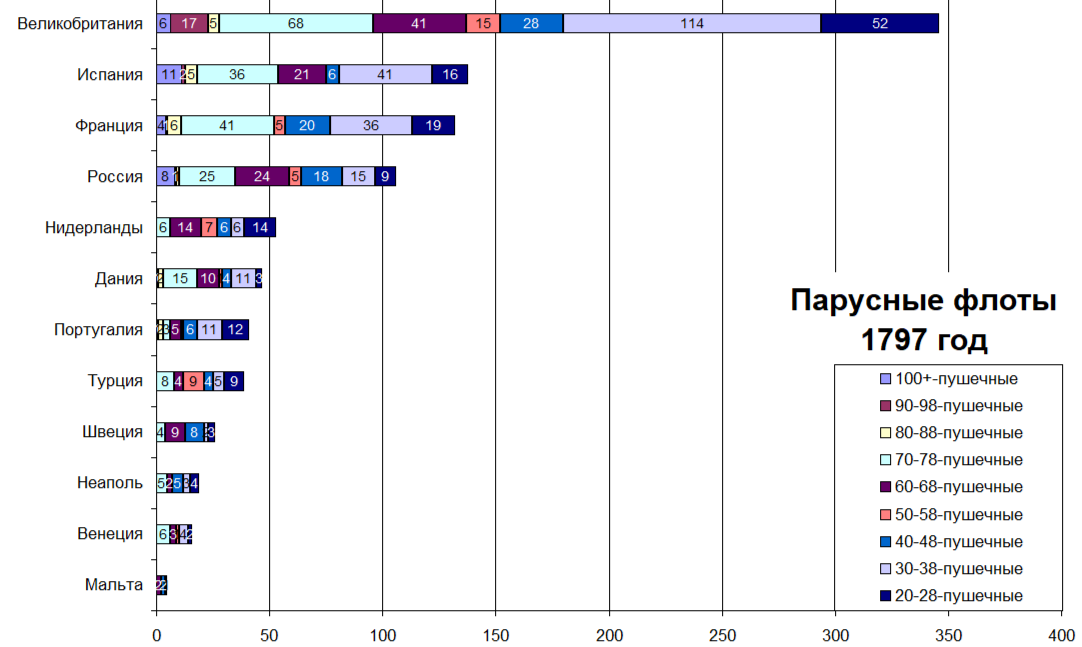Select Испания bar segment labeled 36
This screenshot has height=647, width=1082.
pos(237,75)
